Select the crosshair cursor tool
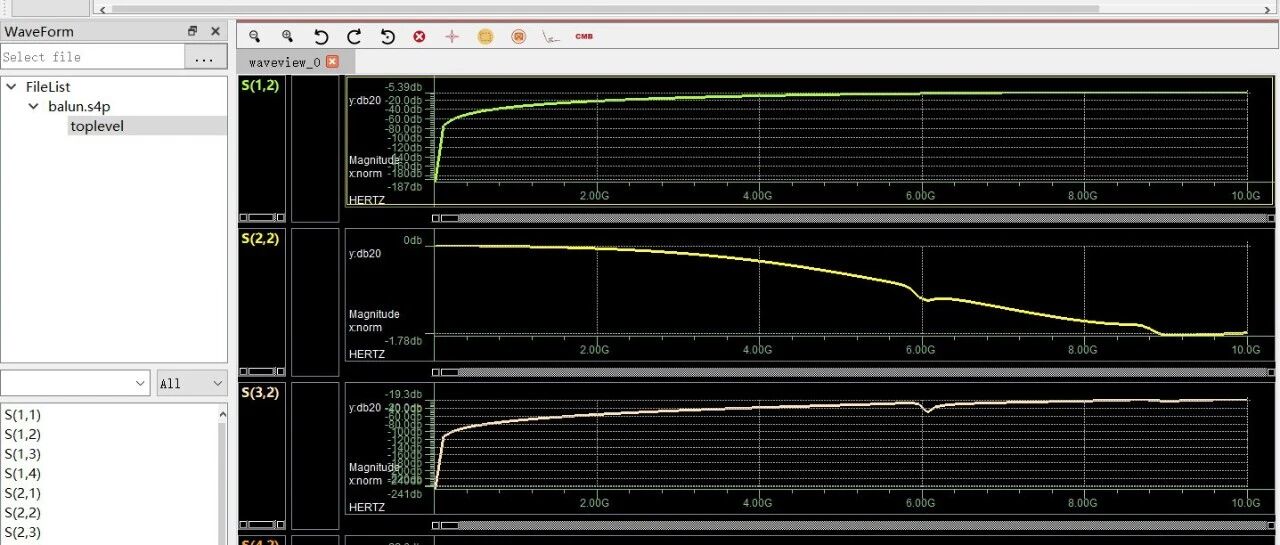Viewport: 1280px width, 545px height. (x=452, y=36)
